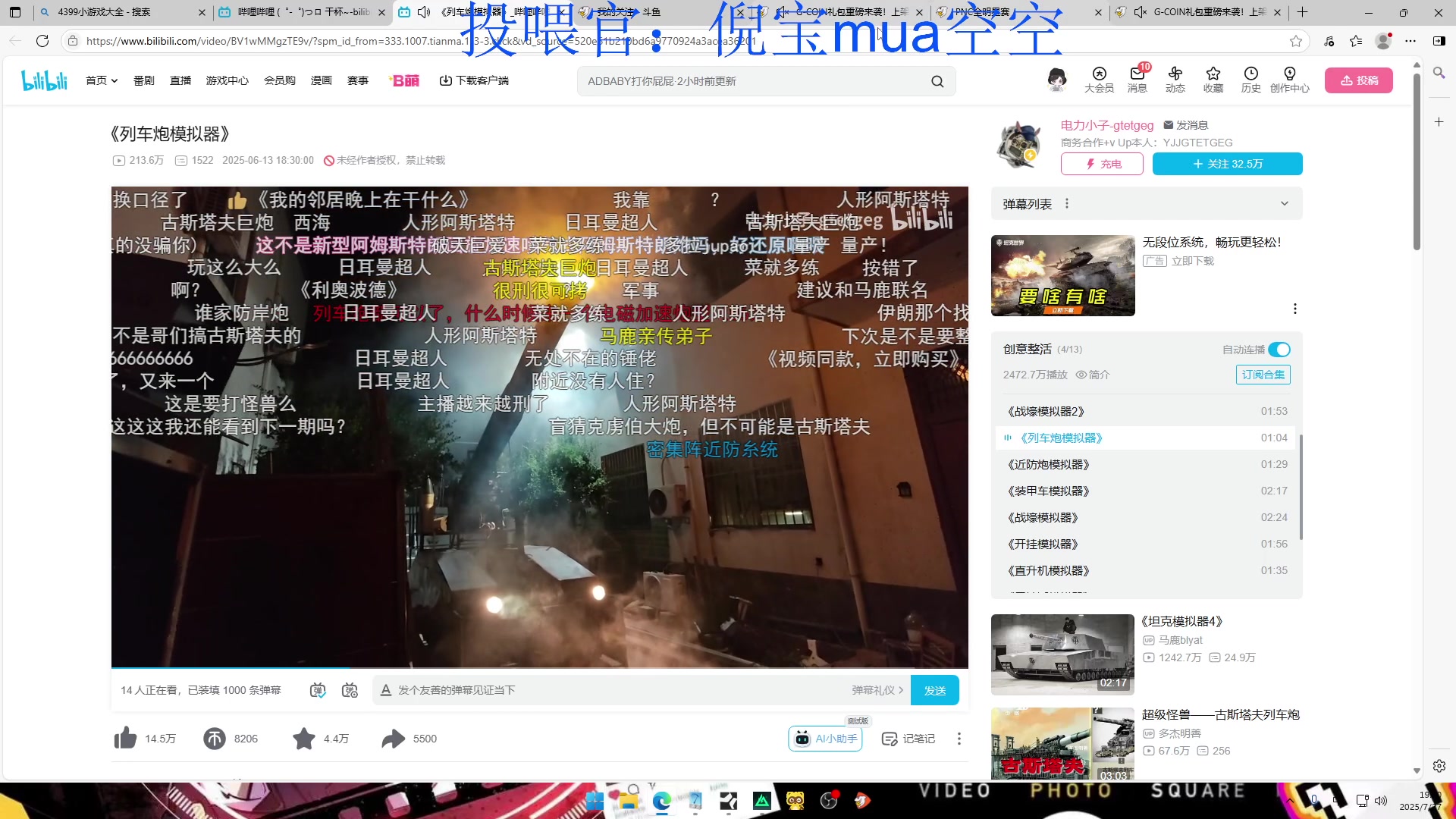Share the video with arrow icon
Screen dimensions: 1456x819
point(394,738)
